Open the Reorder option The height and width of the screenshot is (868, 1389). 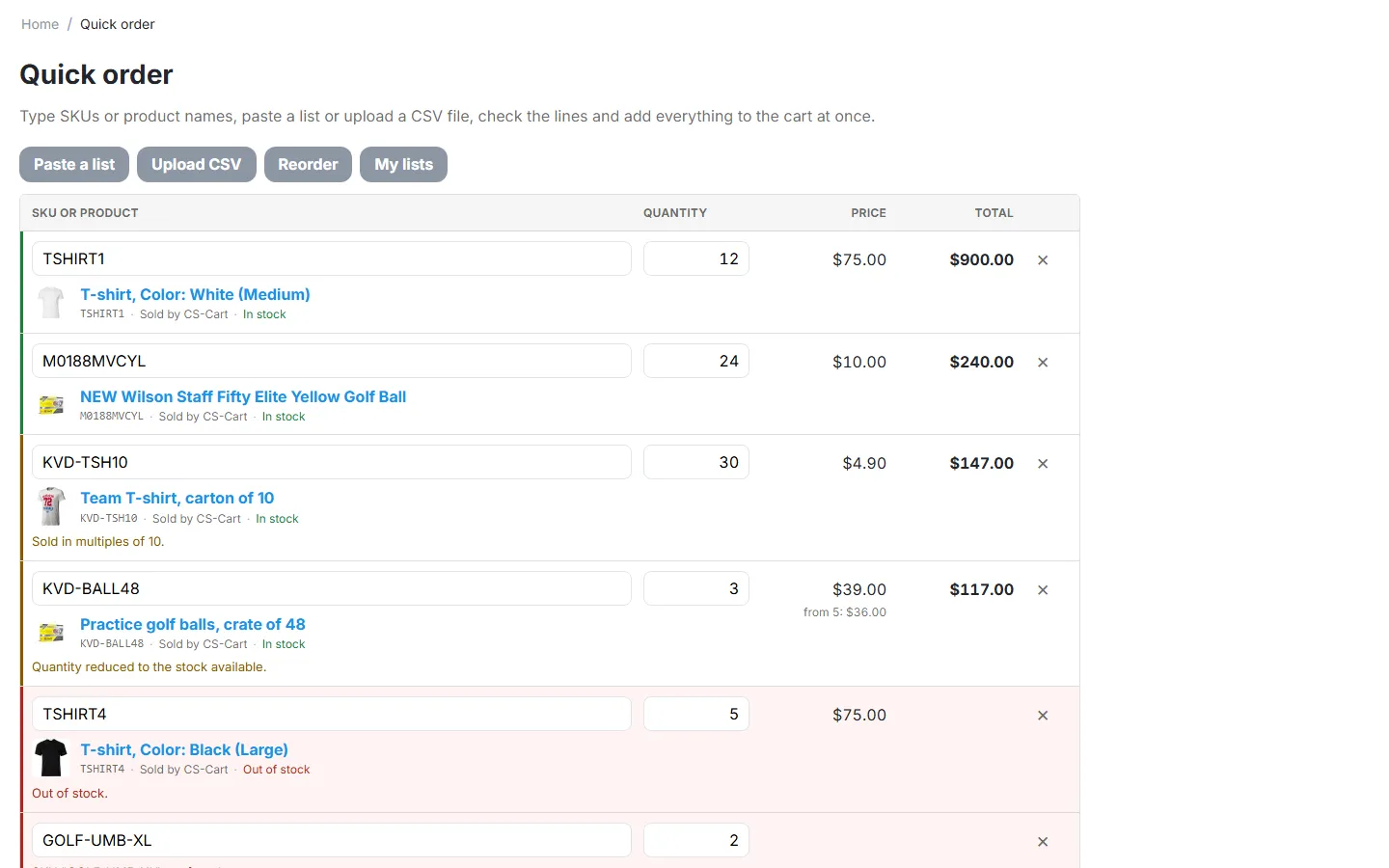[308, 164]
